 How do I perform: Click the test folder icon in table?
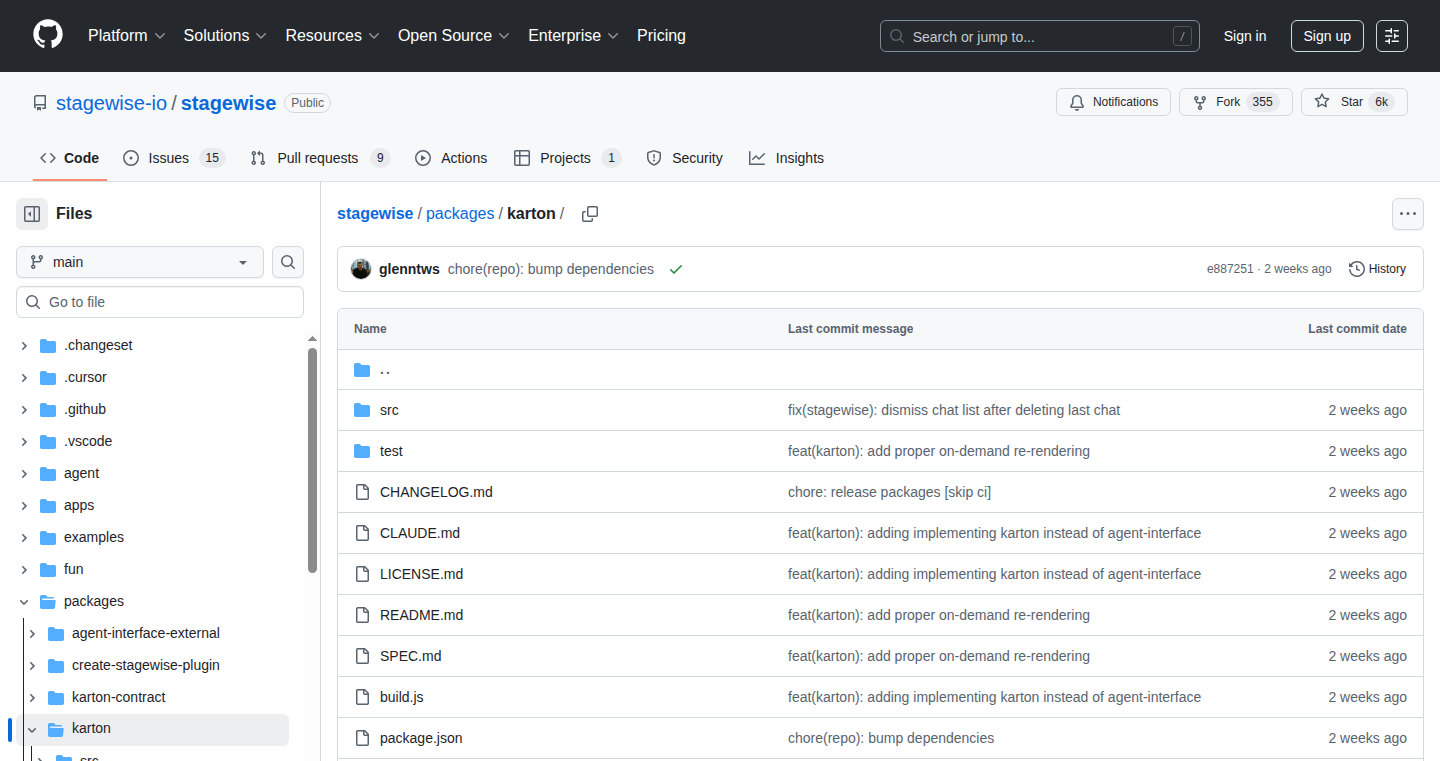[362, 451]
